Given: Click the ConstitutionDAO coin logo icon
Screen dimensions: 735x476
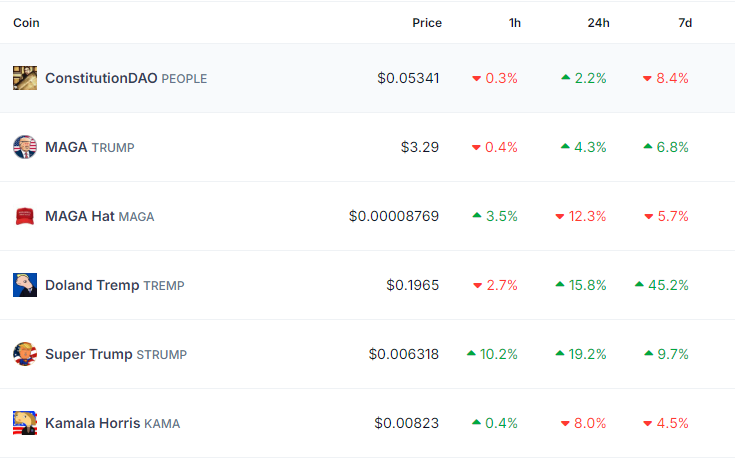Looking at the screenshot, I should coord(25,78).
